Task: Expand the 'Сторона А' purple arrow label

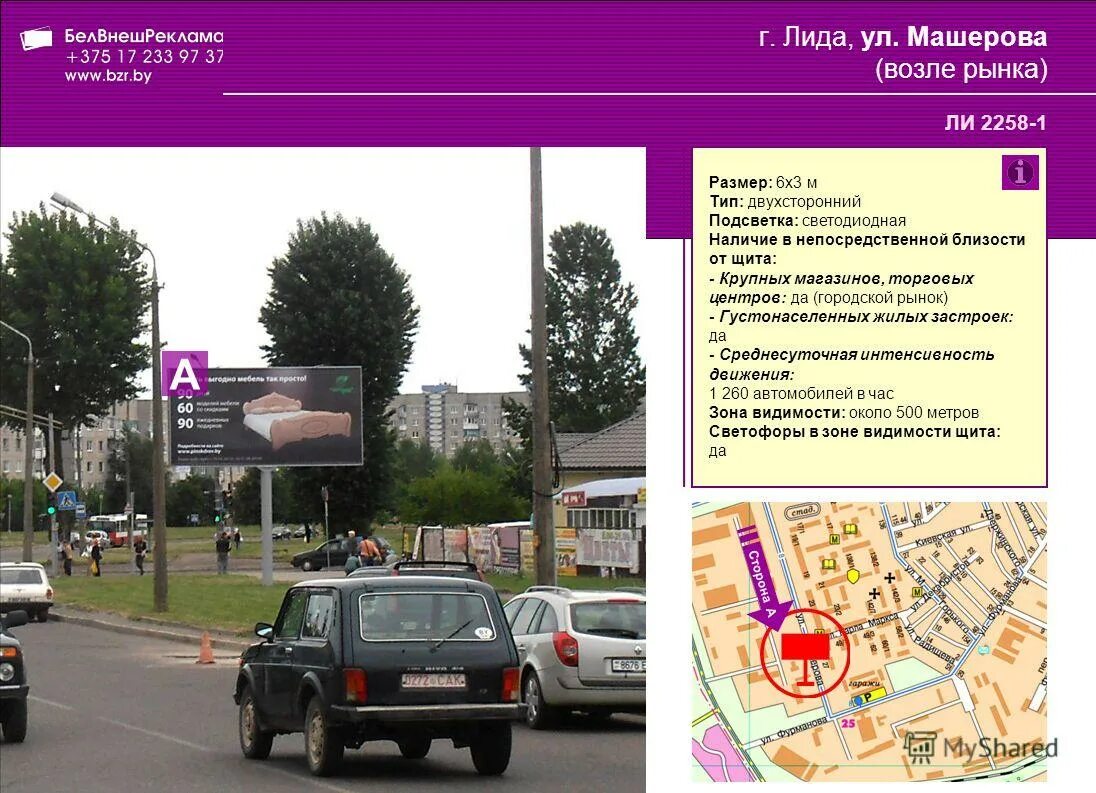Action: [x=761, y=581]
